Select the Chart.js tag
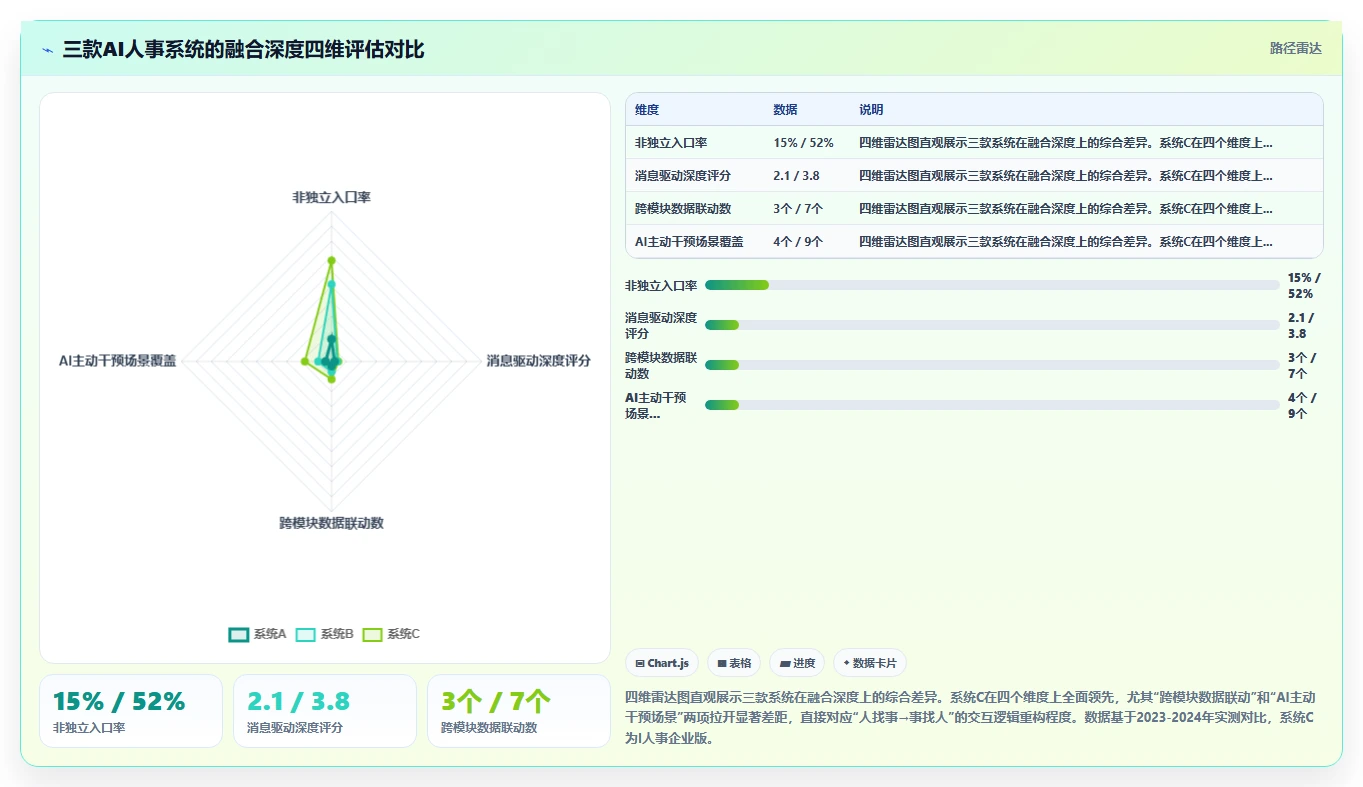Viewport: 1363px width, 787px height. pyautogui.click(x=662, y=663)
